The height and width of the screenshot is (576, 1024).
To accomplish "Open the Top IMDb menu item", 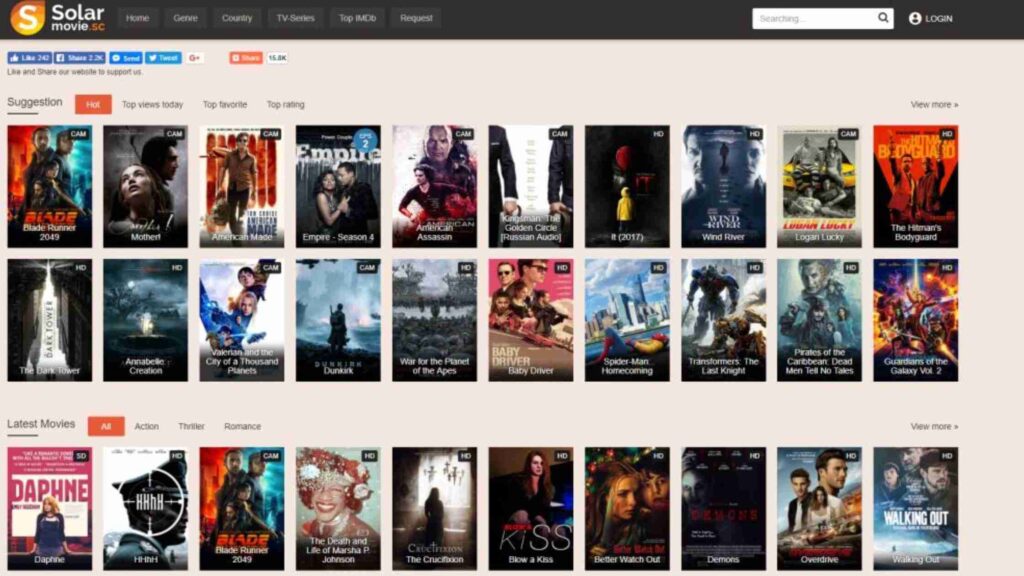I will [x=356, y=18].
